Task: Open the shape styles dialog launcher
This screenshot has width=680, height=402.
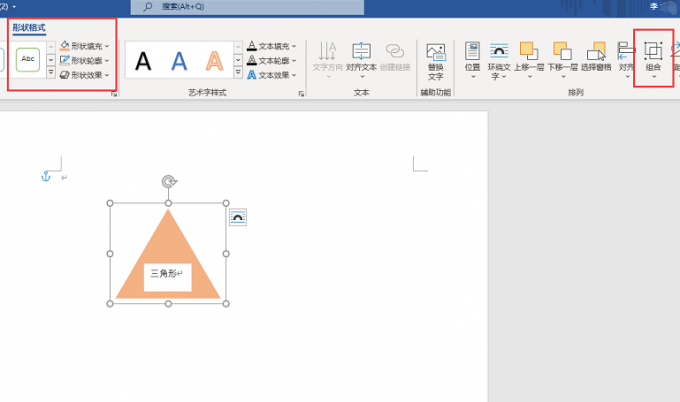Action: click(x=114, y=94)
